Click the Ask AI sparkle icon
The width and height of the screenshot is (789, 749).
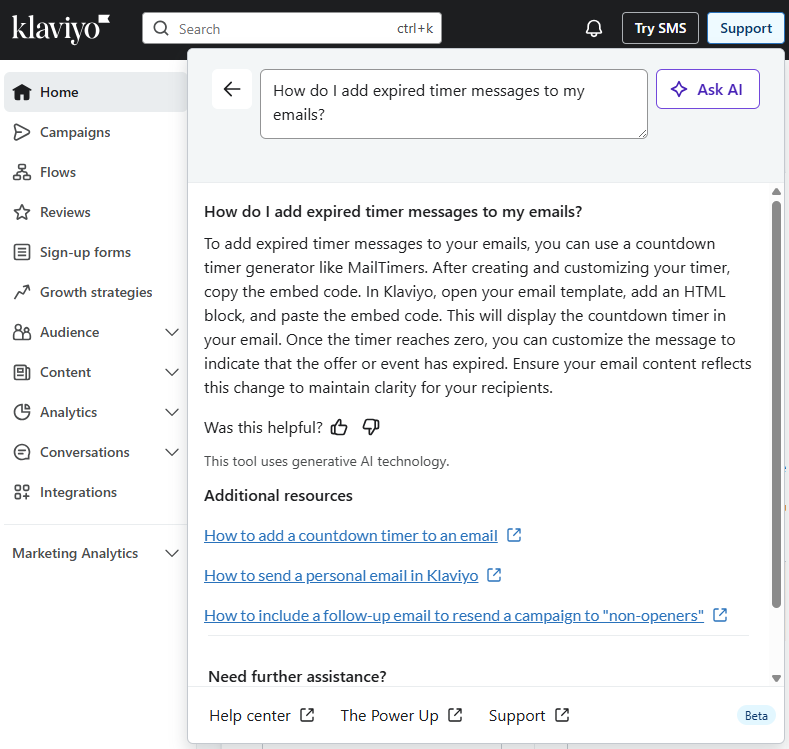[679, 89]
